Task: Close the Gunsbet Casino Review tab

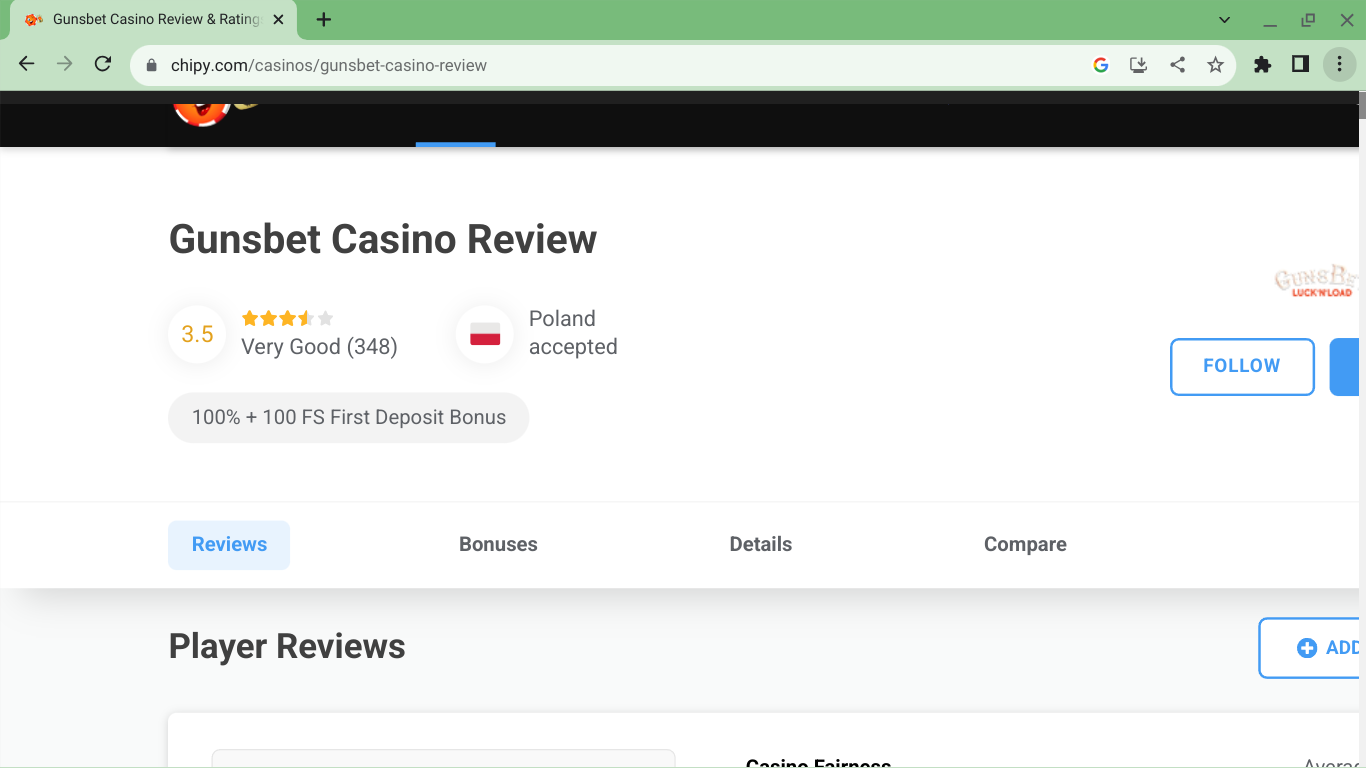Action: point(279,20)
